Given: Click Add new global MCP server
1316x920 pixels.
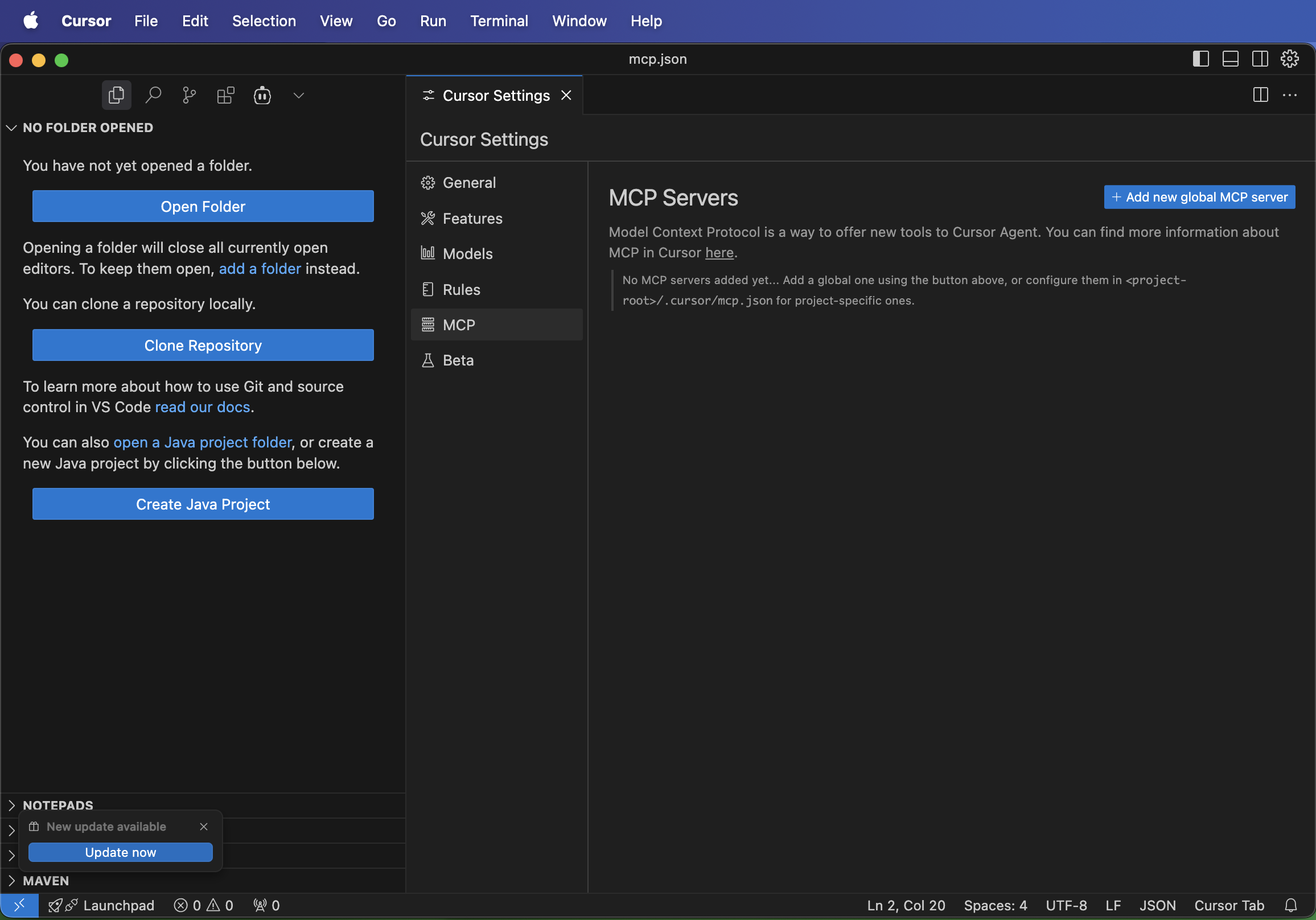Looking at the screenshot, I should pos(1199,197).
